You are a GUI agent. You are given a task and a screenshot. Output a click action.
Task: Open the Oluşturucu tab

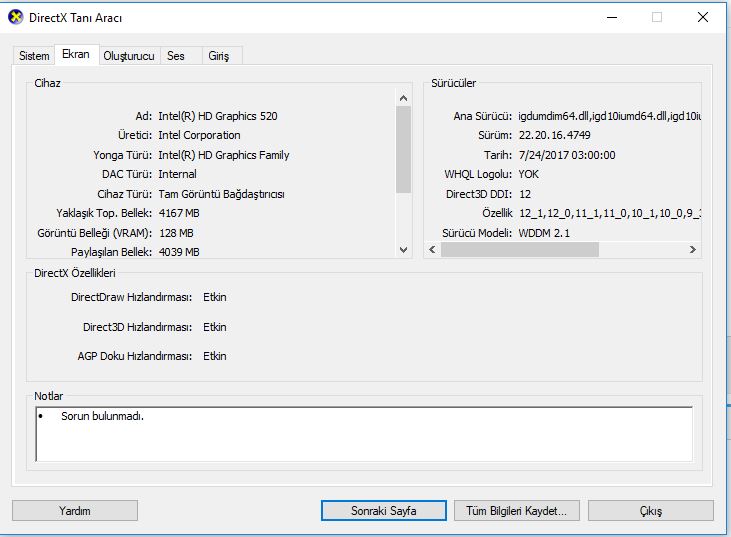coord(129,56)
